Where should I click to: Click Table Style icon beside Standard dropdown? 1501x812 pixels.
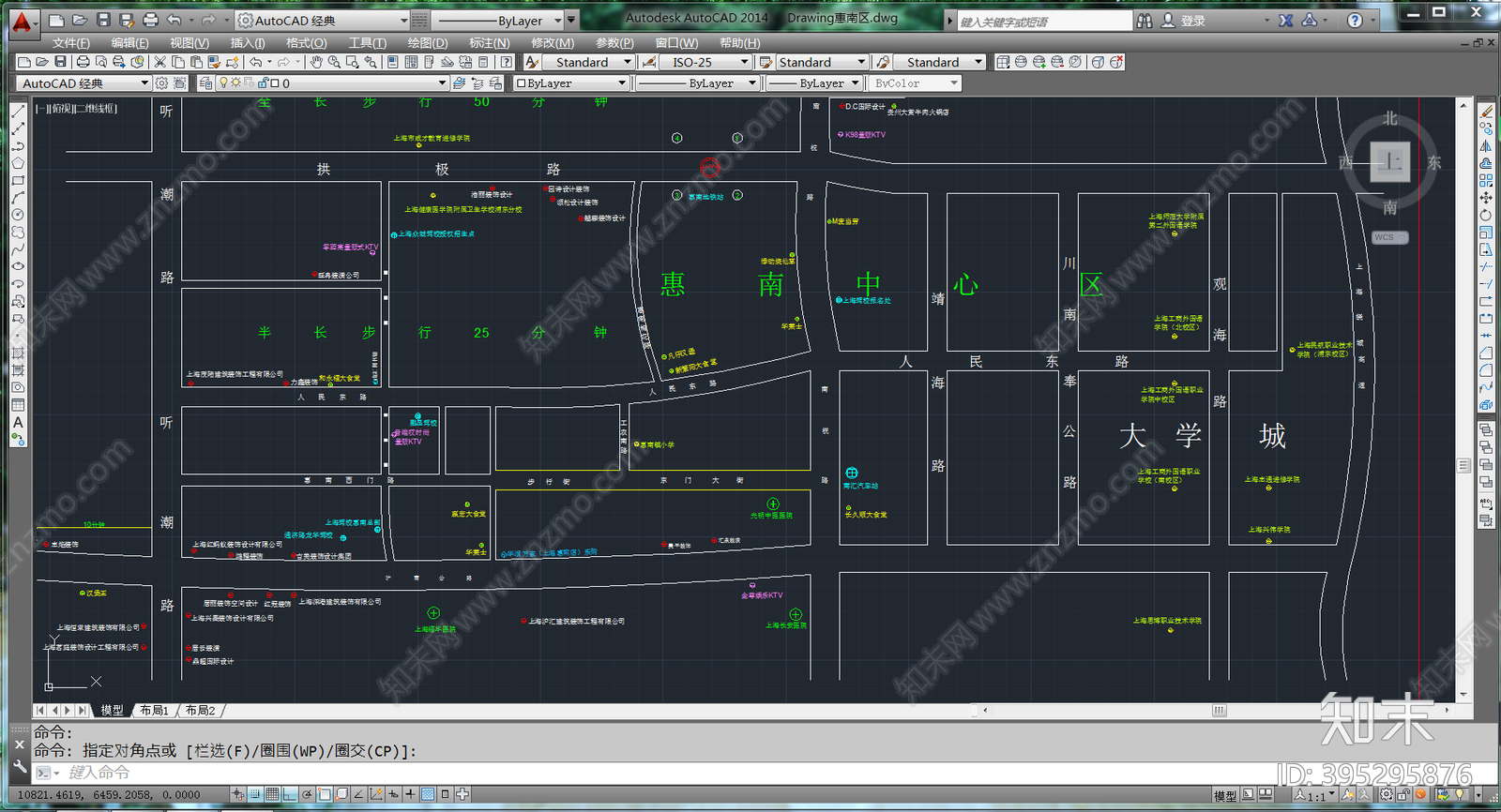pos(766,62)
